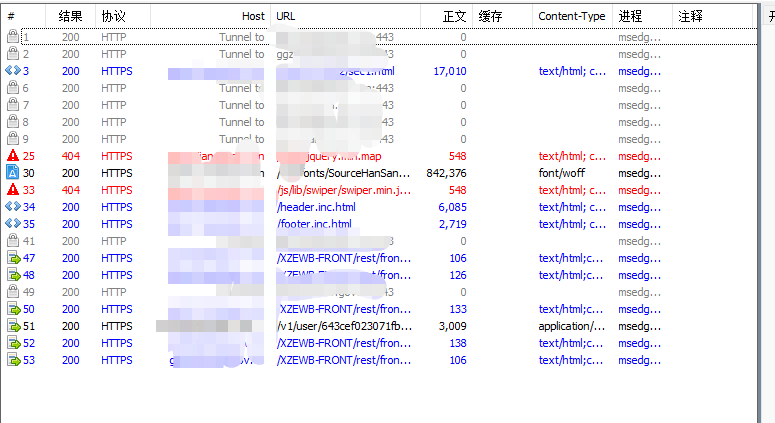Sort by the URL column header
This screenshot has height=423, width=775.
(345, 16)
